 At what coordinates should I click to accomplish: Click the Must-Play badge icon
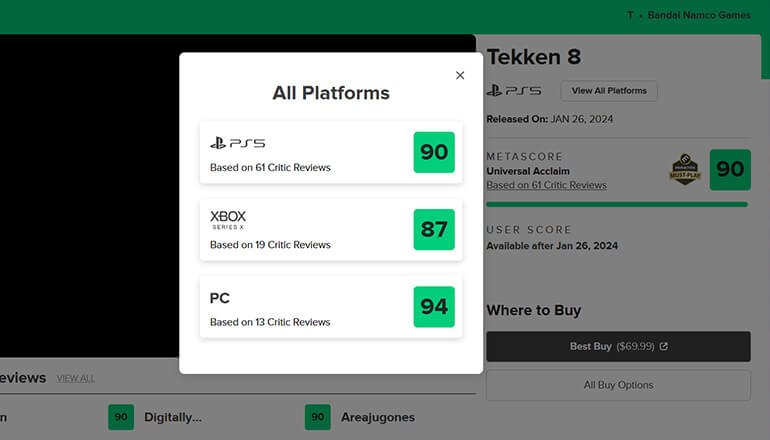(x=685, y=170)
